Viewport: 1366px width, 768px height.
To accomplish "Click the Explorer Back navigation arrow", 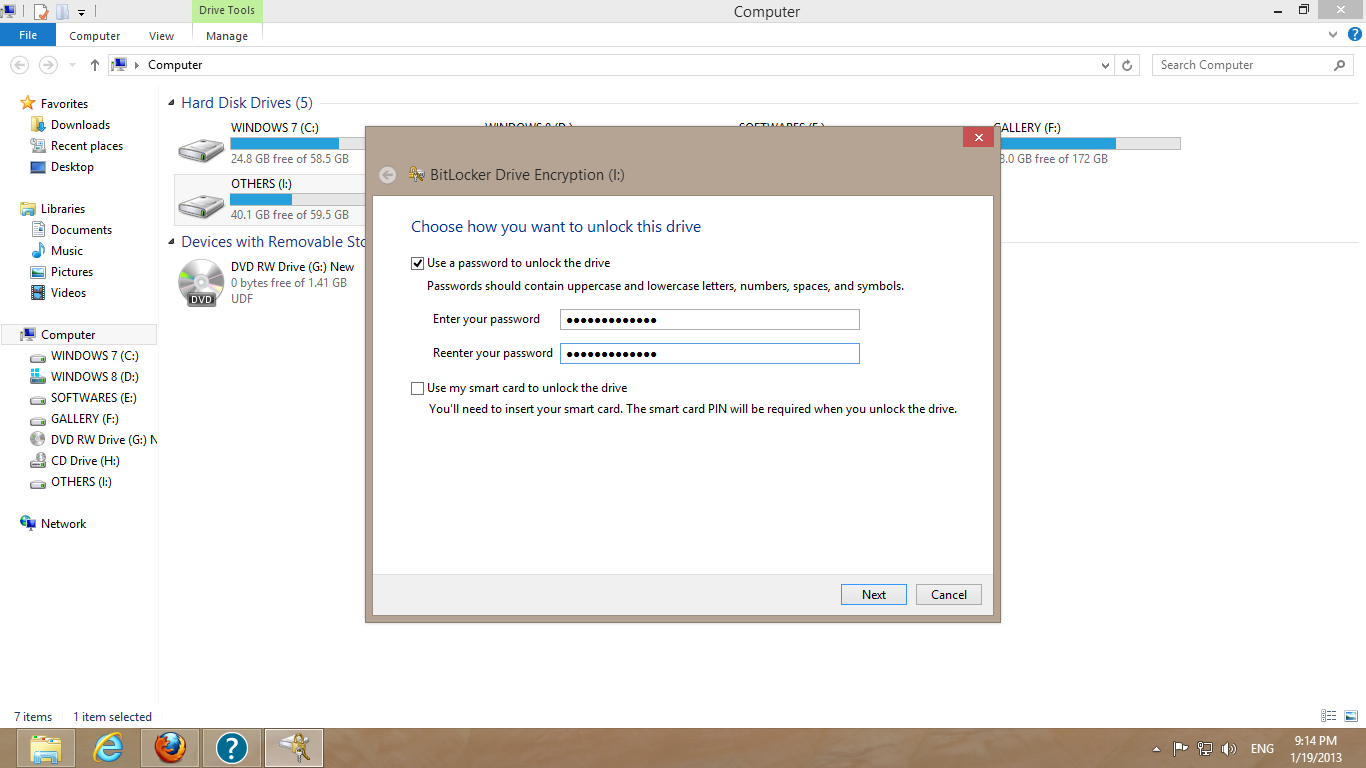I will 19,65.
